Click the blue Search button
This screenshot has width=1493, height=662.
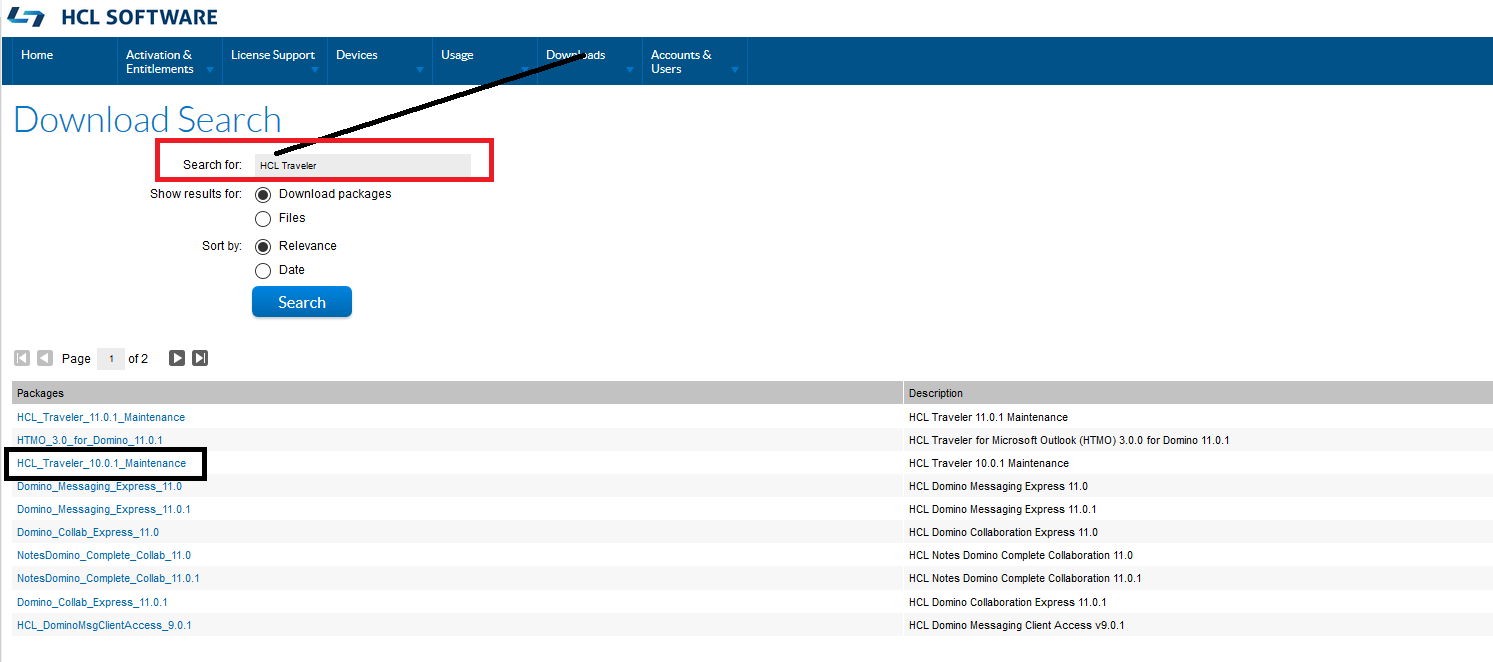tap(302, 302)
